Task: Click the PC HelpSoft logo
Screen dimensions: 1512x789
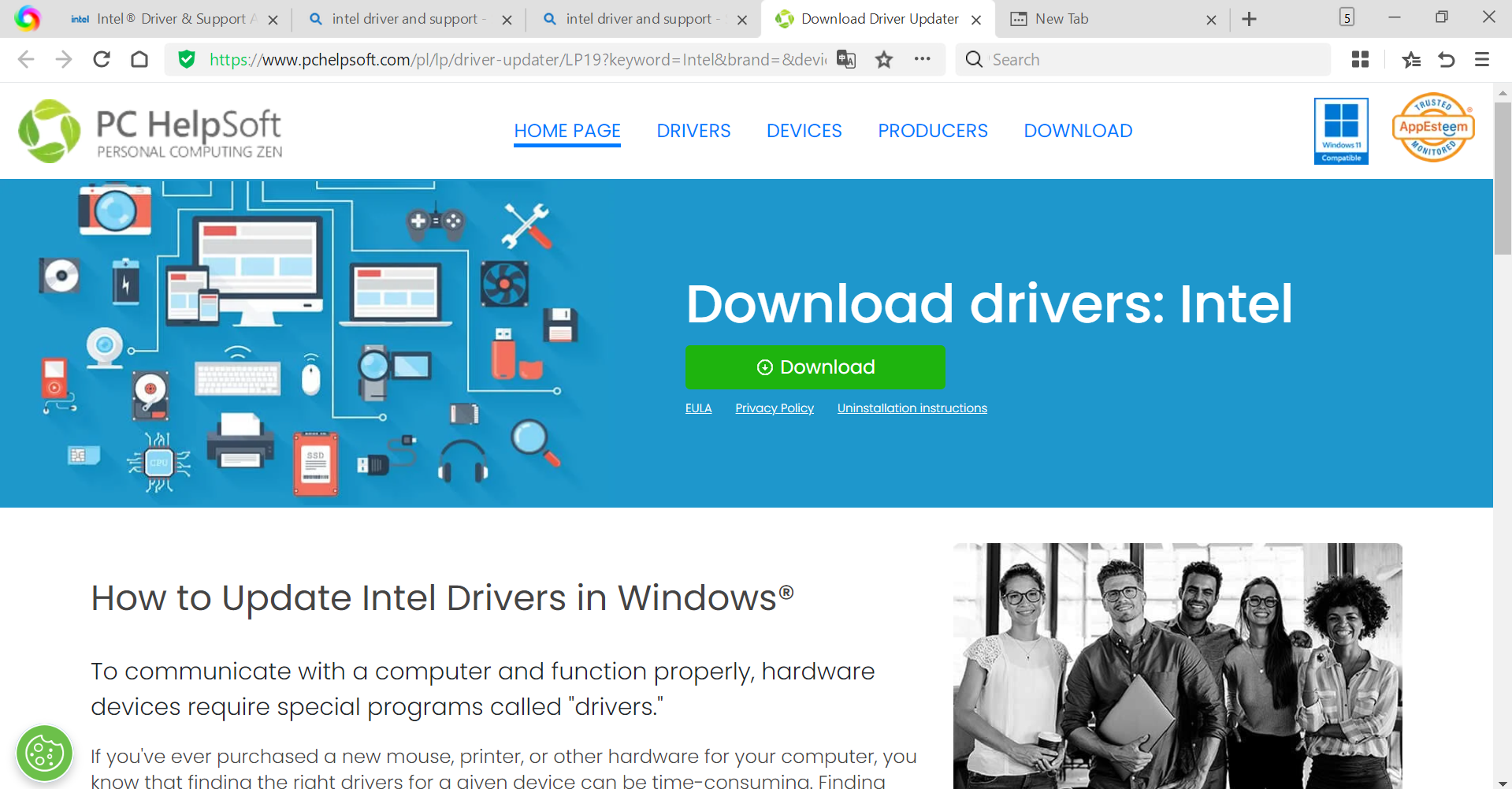Action: click(x=150, y=131)
